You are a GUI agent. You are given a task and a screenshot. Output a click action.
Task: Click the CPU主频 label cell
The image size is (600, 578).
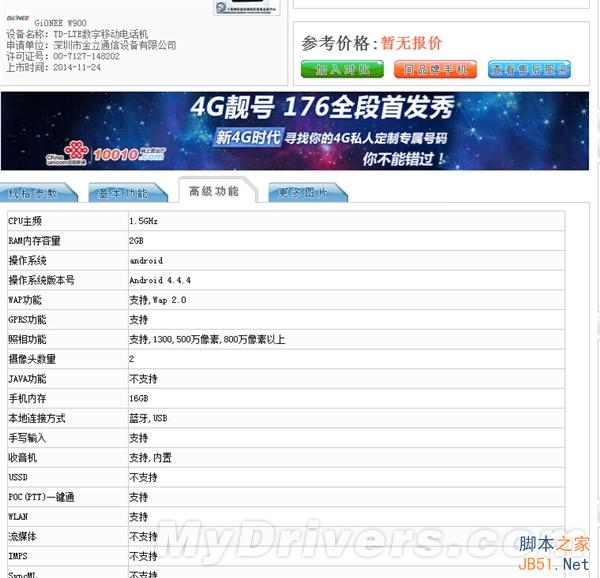coord(68,221)
